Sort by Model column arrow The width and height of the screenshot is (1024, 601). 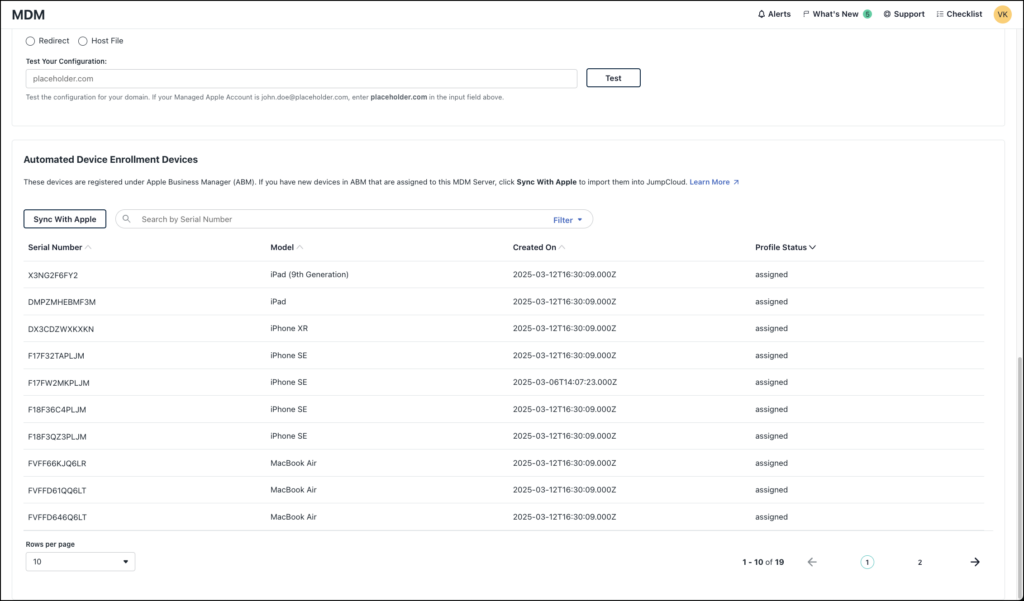coord(301,247)
